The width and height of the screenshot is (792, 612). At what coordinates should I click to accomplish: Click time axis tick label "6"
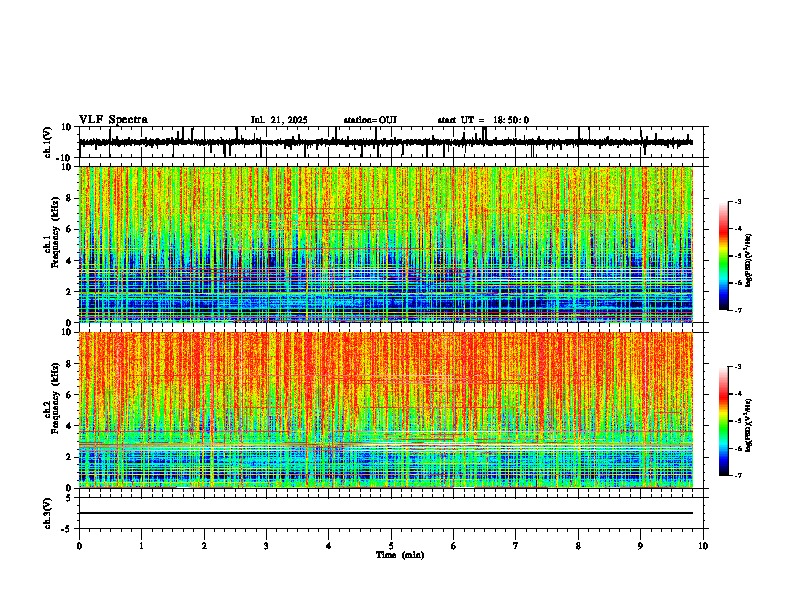pyautogui.click(x=454, y=546)
